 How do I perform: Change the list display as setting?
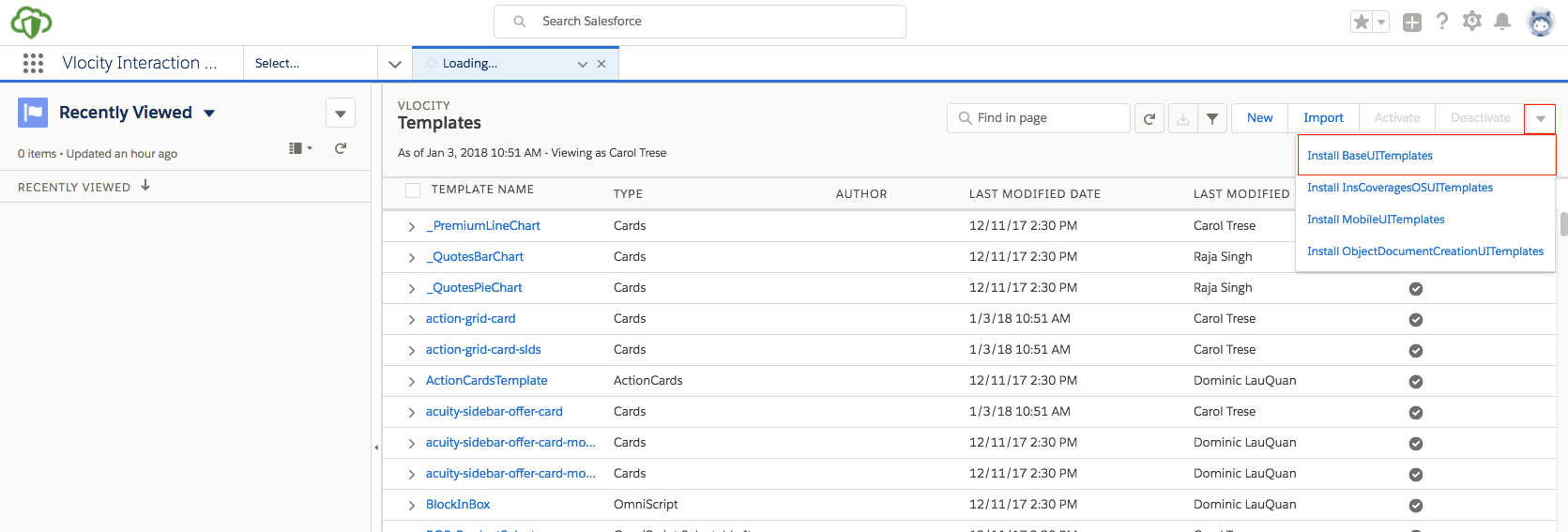(x=301, y=148)
